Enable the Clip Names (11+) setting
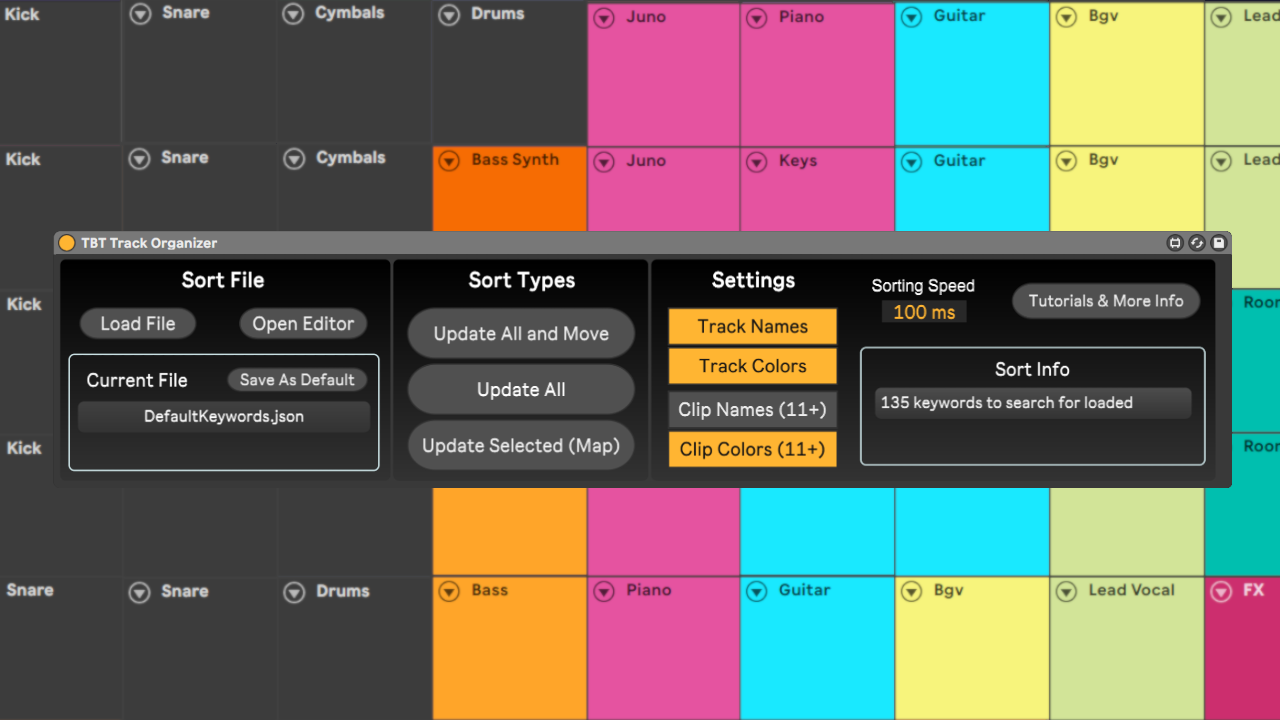Image resolution: width=1280 pixels, height=720 pixels. click(x=753, y=410)
